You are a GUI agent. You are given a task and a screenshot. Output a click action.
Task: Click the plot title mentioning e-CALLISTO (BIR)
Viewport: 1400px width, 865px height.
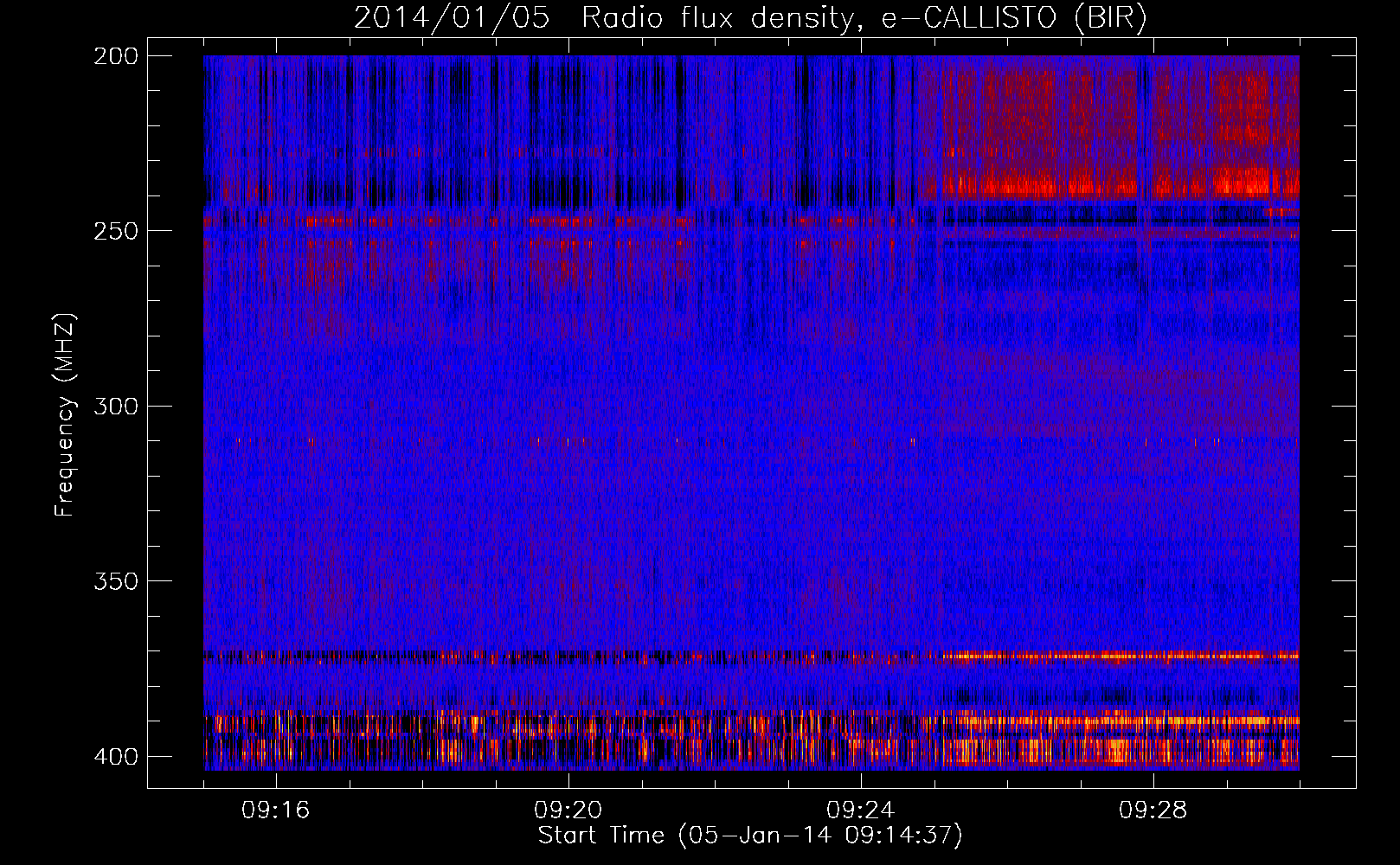tap(750, 18)
